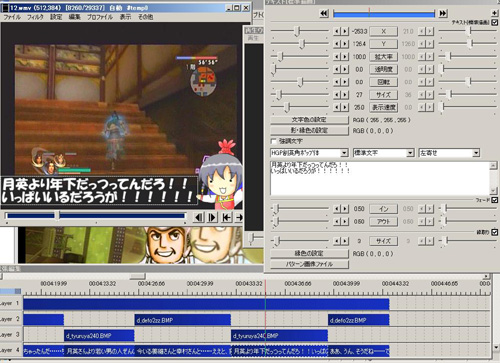
Task: Click the イン fade parameter button
Action: pos(384,209)
